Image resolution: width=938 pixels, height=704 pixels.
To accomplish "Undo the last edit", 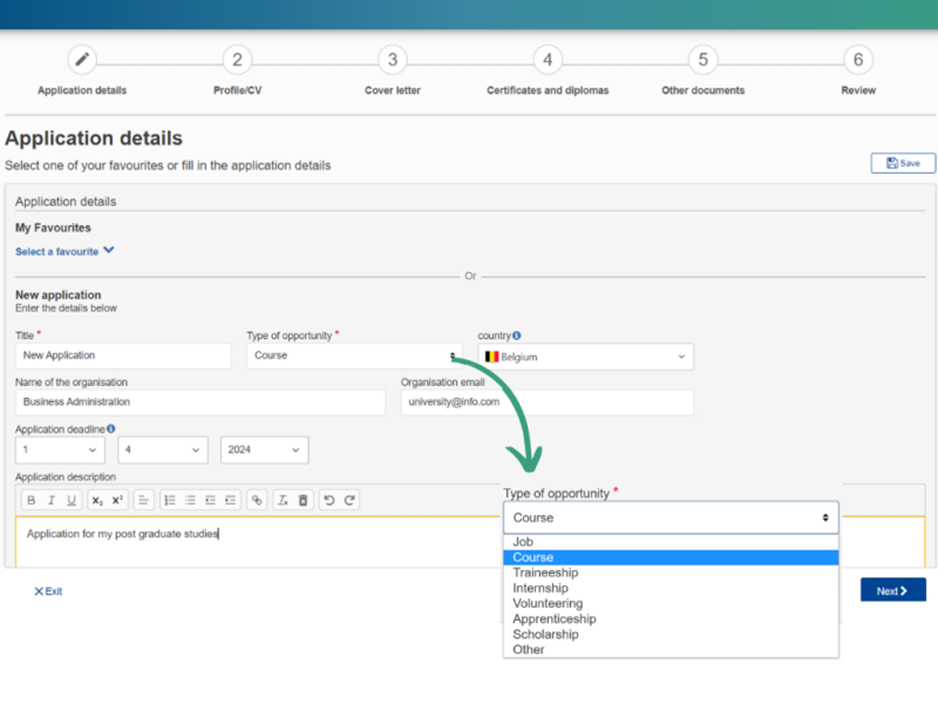I will pos(329,500).
